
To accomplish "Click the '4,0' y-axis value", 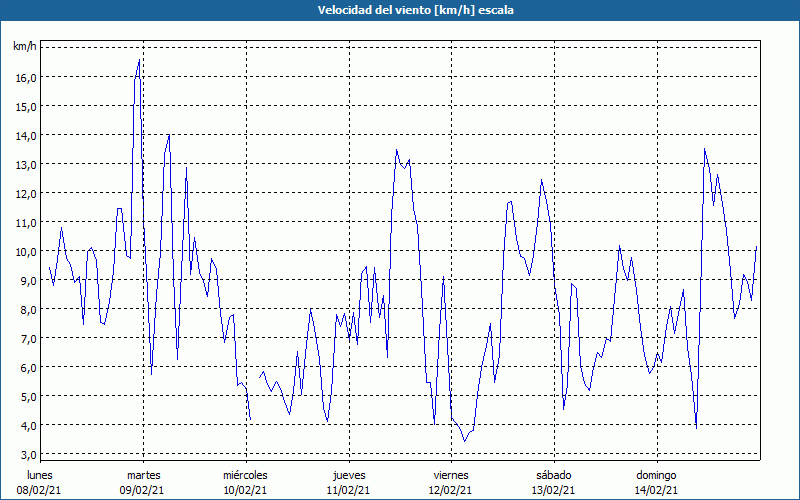I will click(28, 426).
